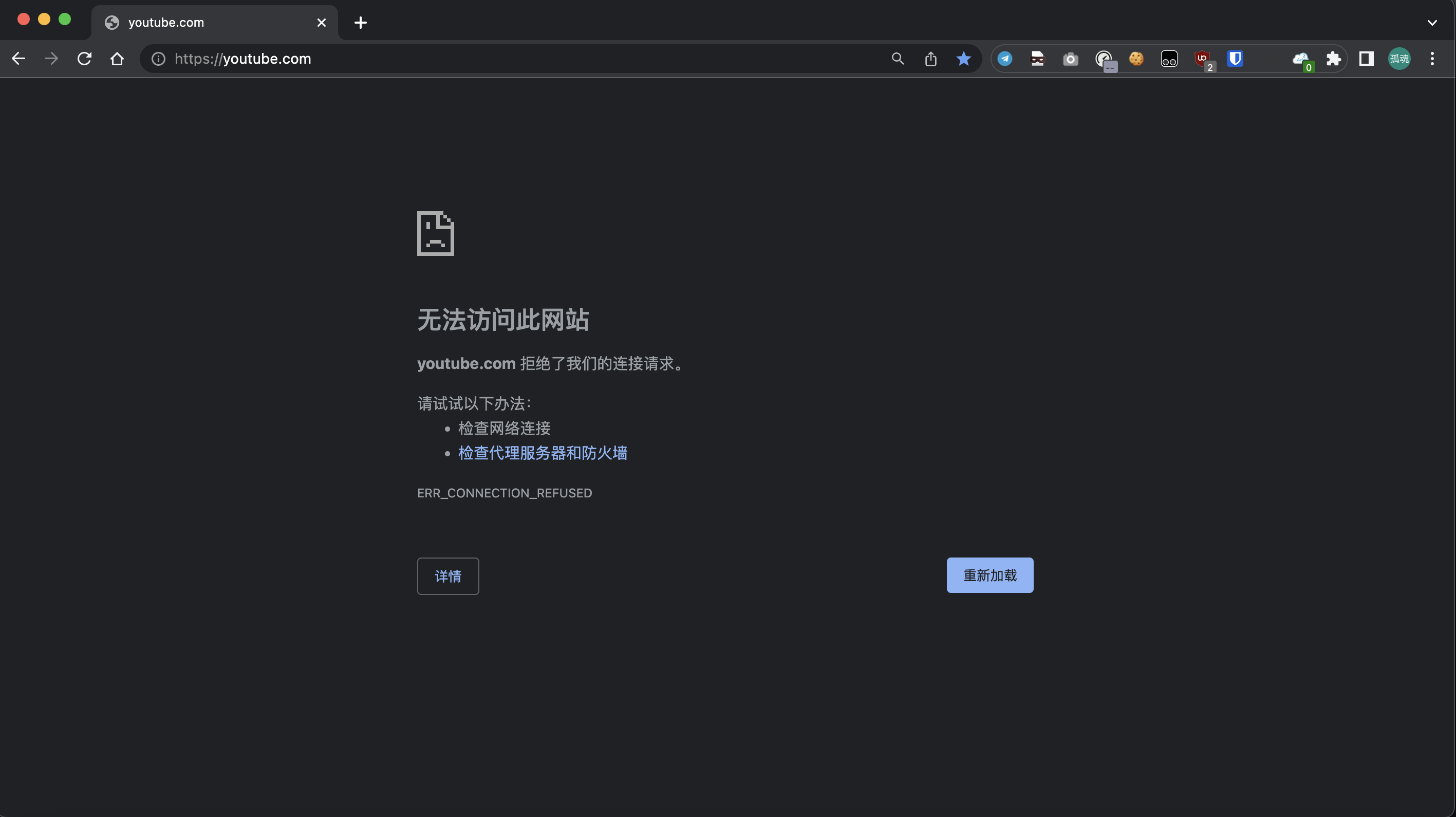Select the youtube.com tab
Screen dimensions: 1456x817
click(x=215, y=23)
